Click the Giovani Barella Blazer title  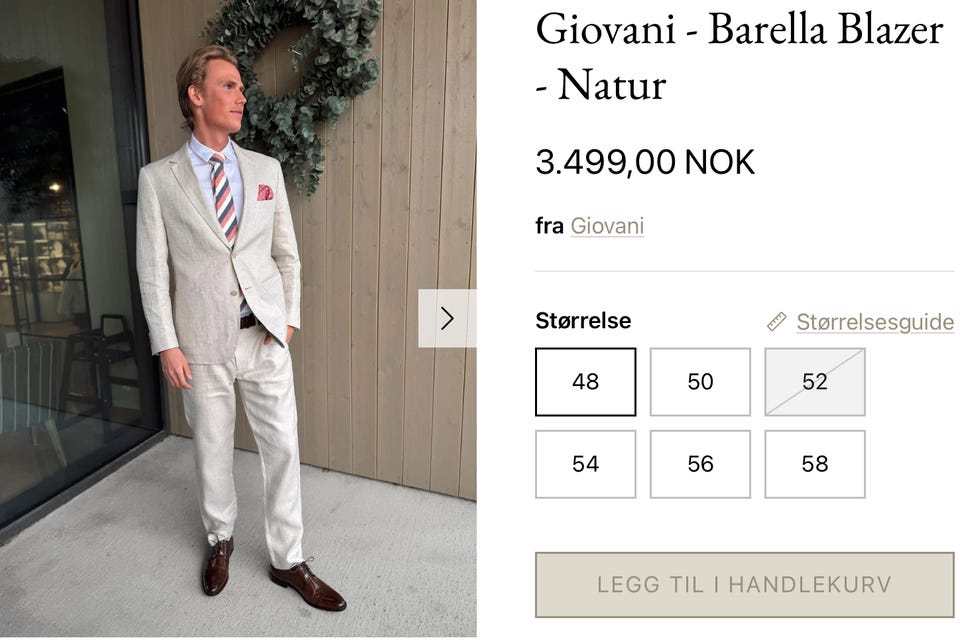click(x=739, y=56)
